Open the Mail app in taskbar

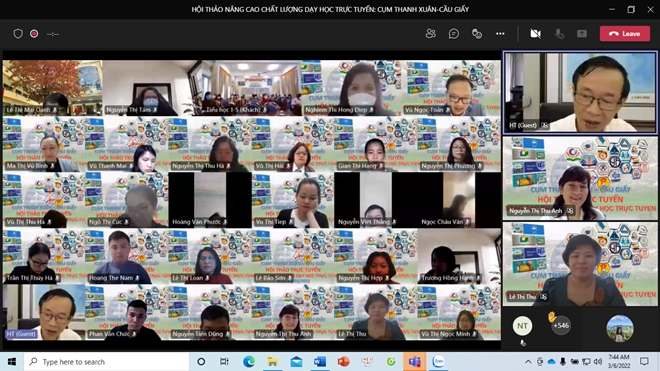point(296,362)
